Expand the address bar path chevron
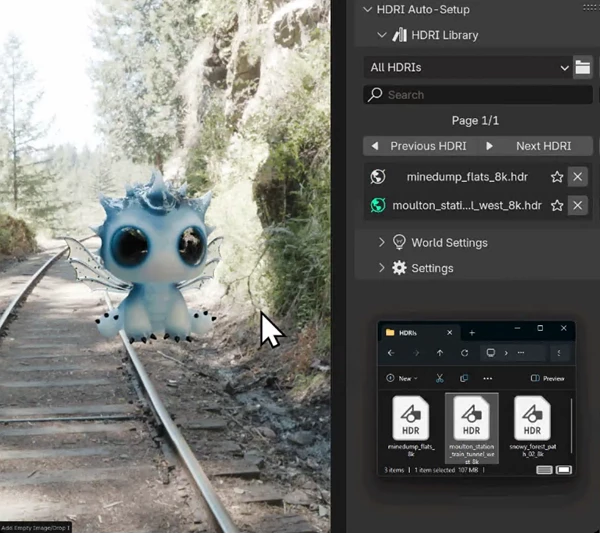The width and height of the screenshot is (600, 533). pos(506,353)
